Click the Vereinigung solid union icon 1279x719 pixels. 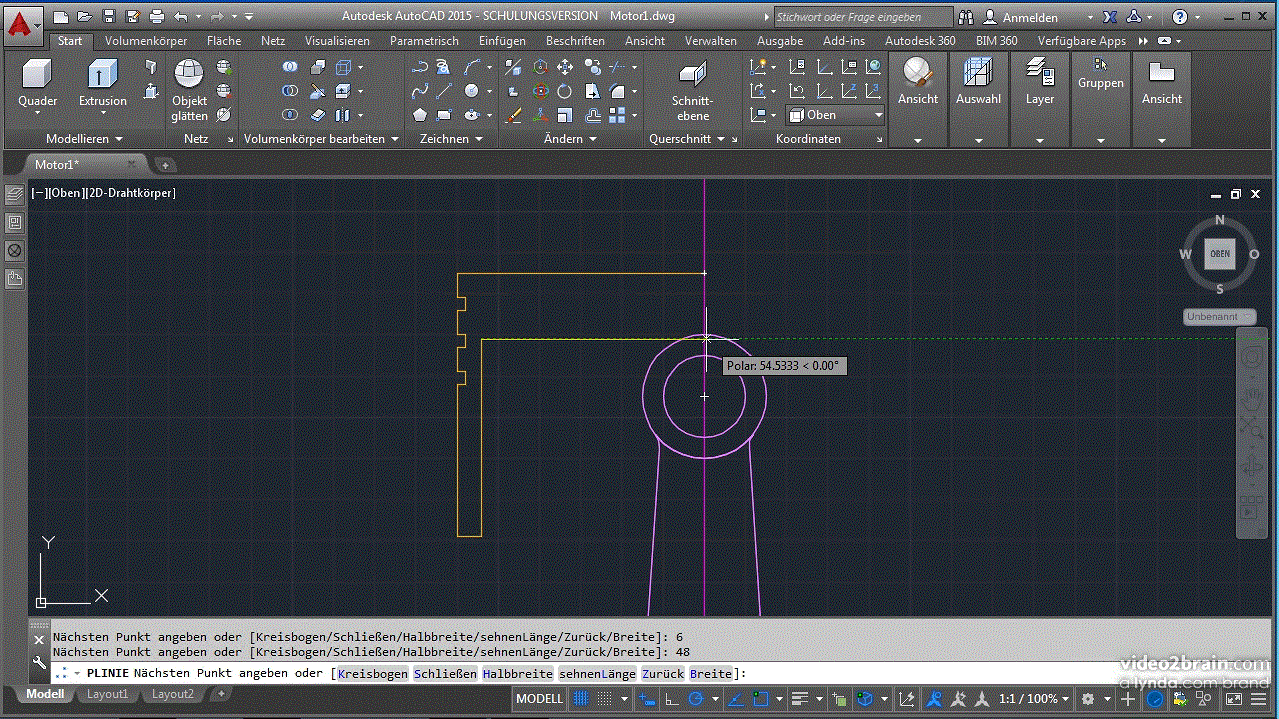pos(290,66)
